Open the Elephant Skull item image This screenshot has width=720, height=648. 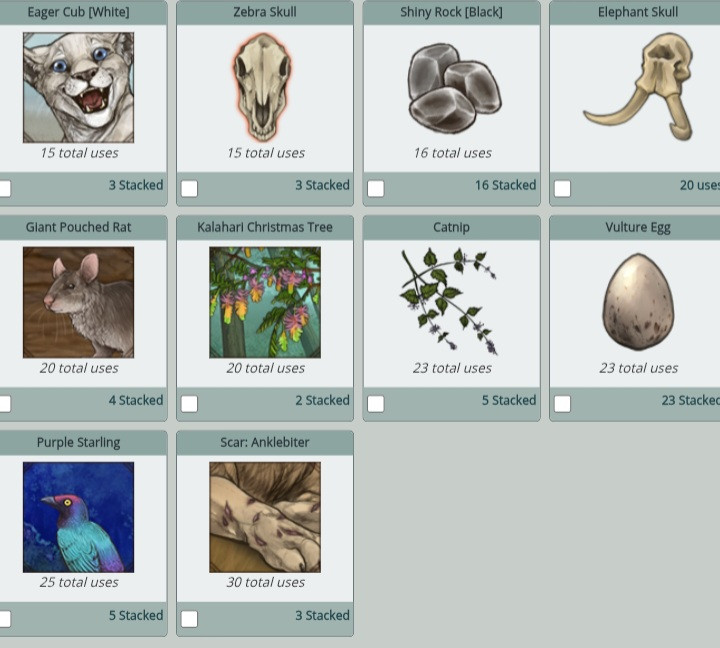[639, 87]
